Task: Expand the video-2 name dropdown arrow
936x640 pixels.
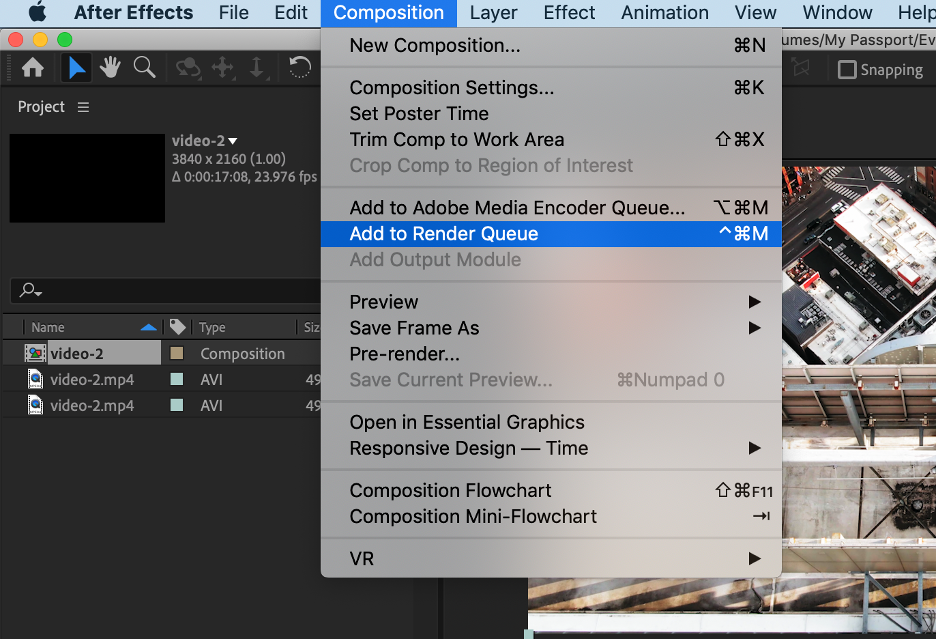Action: 233,142
